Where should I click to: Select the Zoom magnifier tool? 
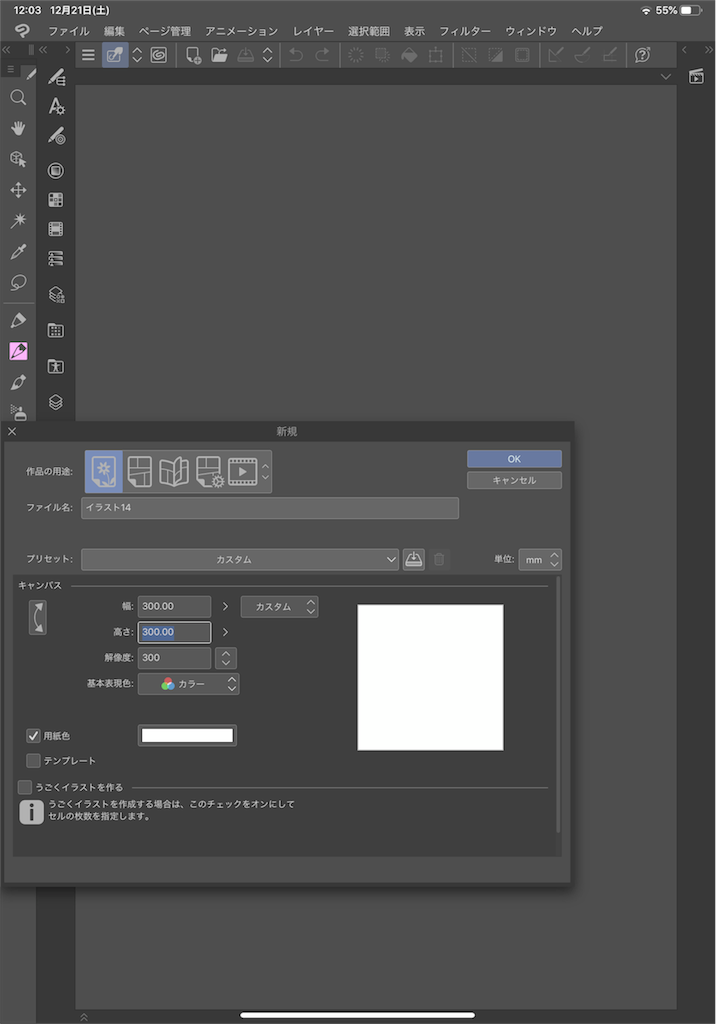[x=18, y=98]
